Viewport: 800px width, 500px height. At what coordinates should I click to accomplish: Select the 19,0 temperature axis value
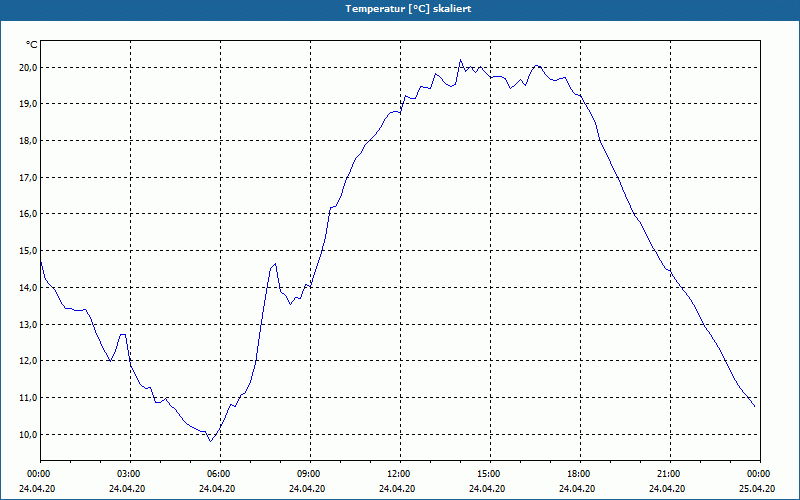point(28,104)
